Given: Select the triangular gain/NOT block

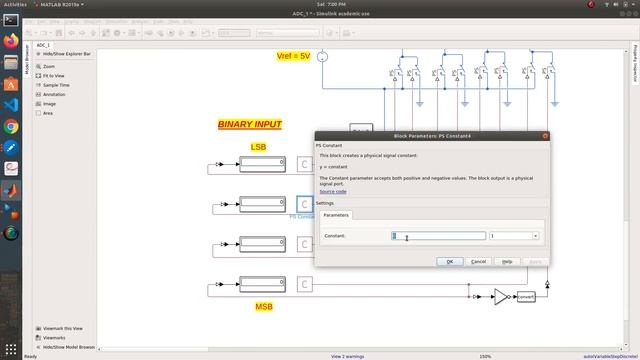Looking at the screenshot, I should [500, 297].
